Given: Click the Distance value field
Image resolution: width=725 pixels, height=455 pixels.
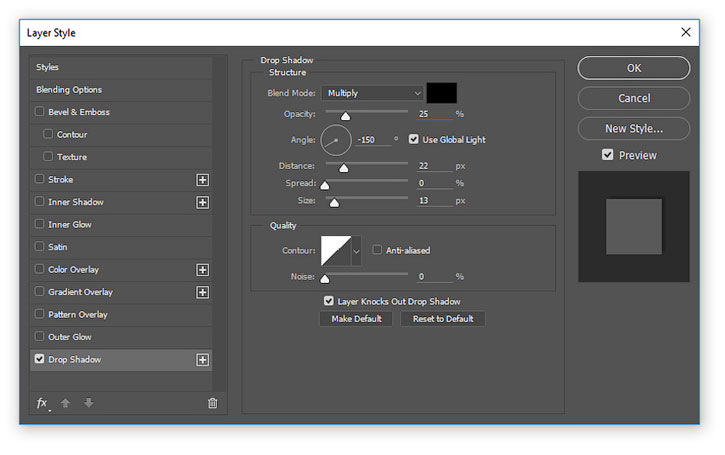Looking at the screenshot, I should (434, 166).
